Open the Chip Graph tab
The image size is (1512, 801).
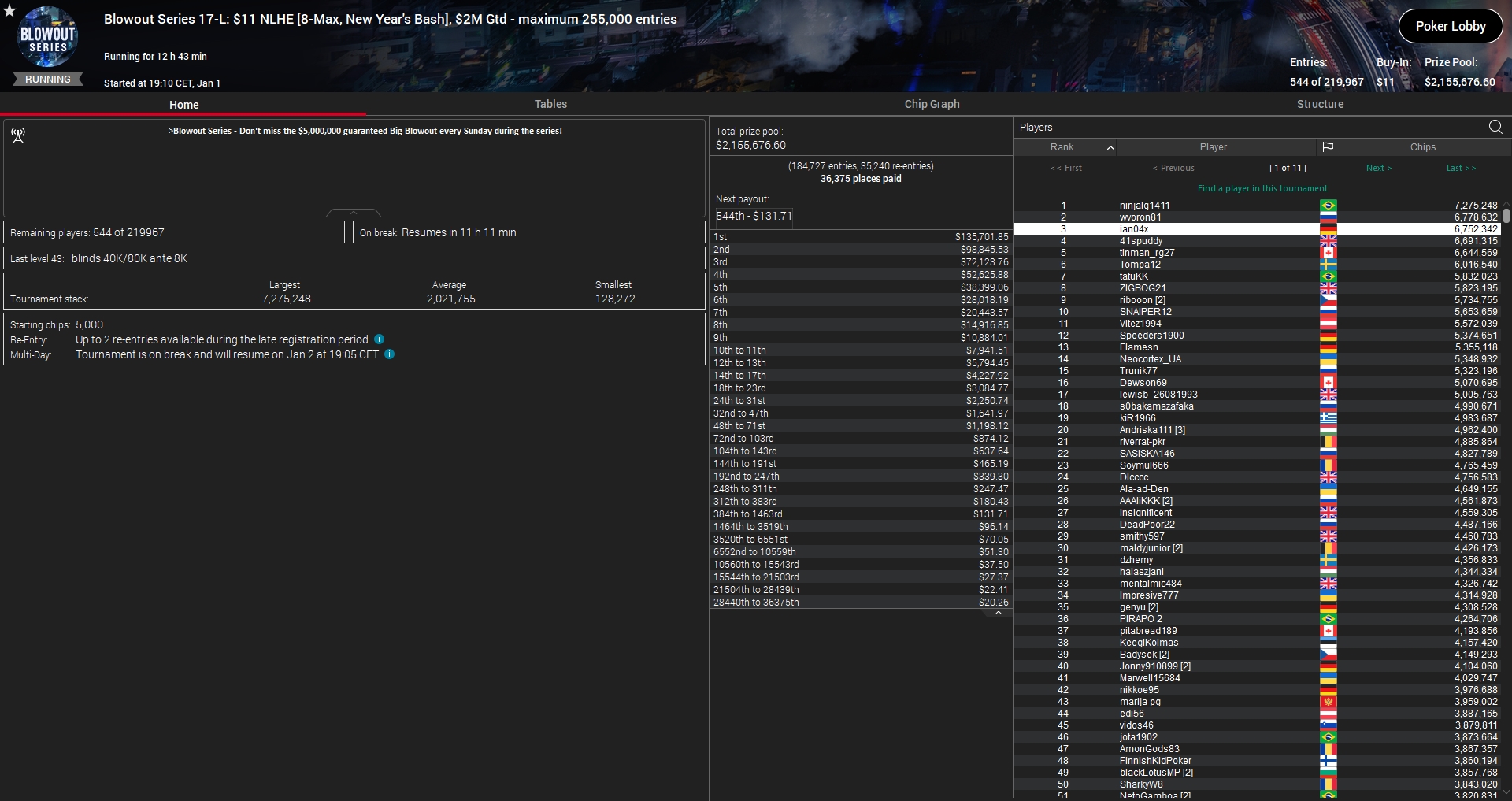932,104
